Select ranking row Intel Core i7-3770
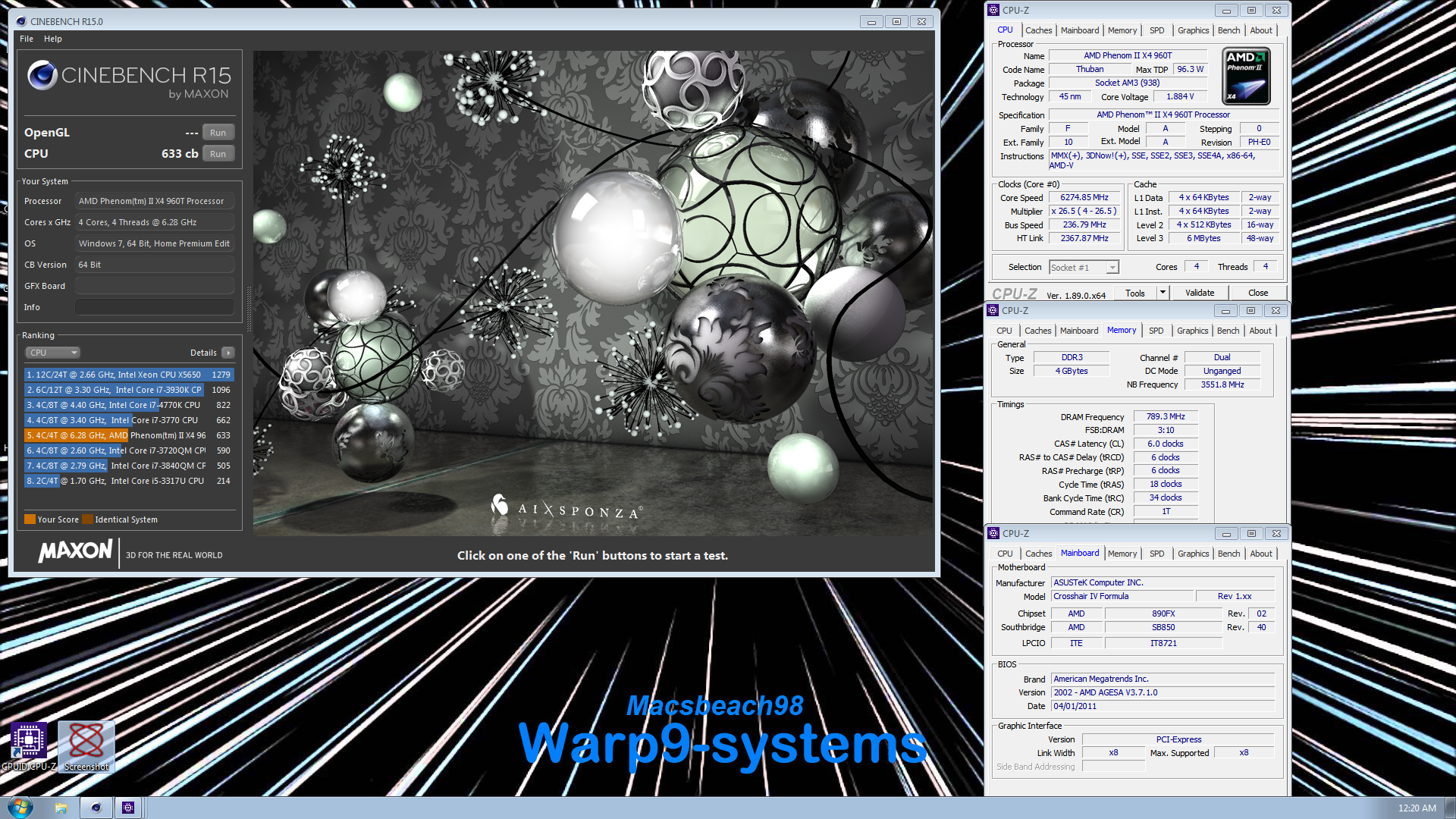Image resolution: width=1456 pixels, height=819 pixels. click(x=129, y=420)
